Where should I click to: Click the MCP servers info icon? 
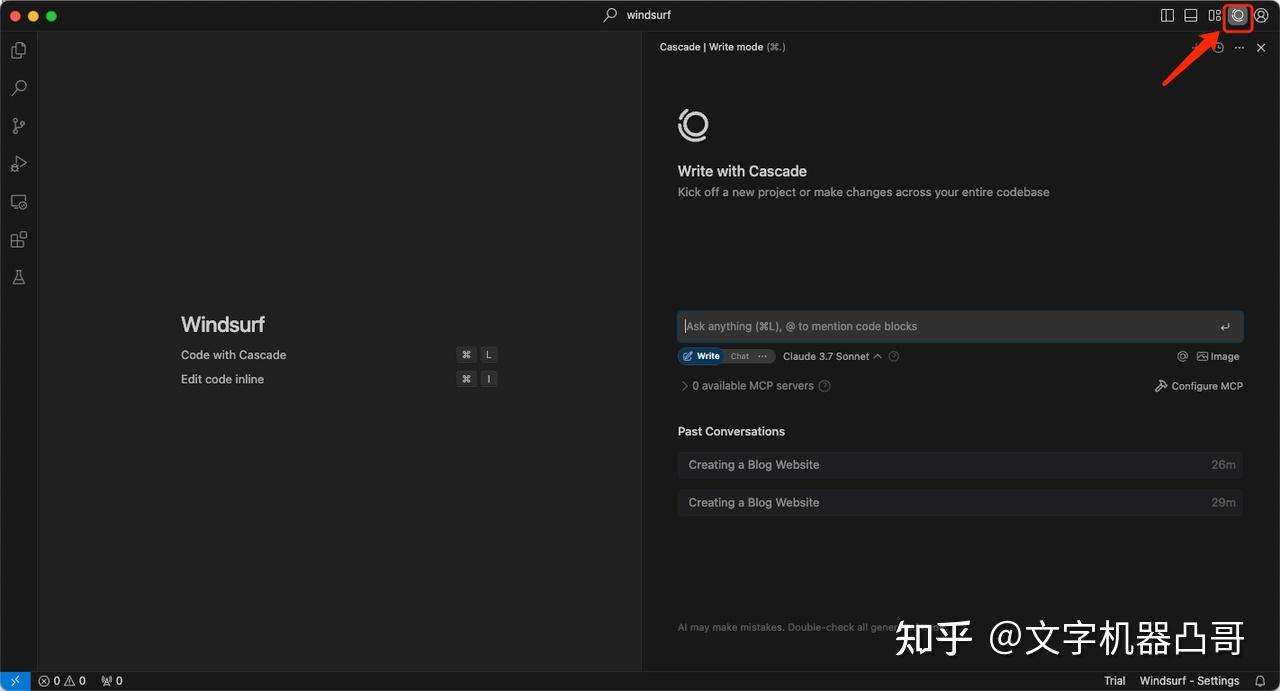click(x=825, y=386)
